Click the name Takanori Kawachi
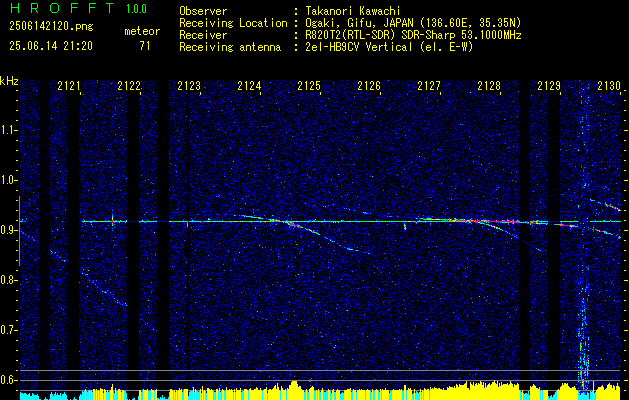 [x=353, y=11]
